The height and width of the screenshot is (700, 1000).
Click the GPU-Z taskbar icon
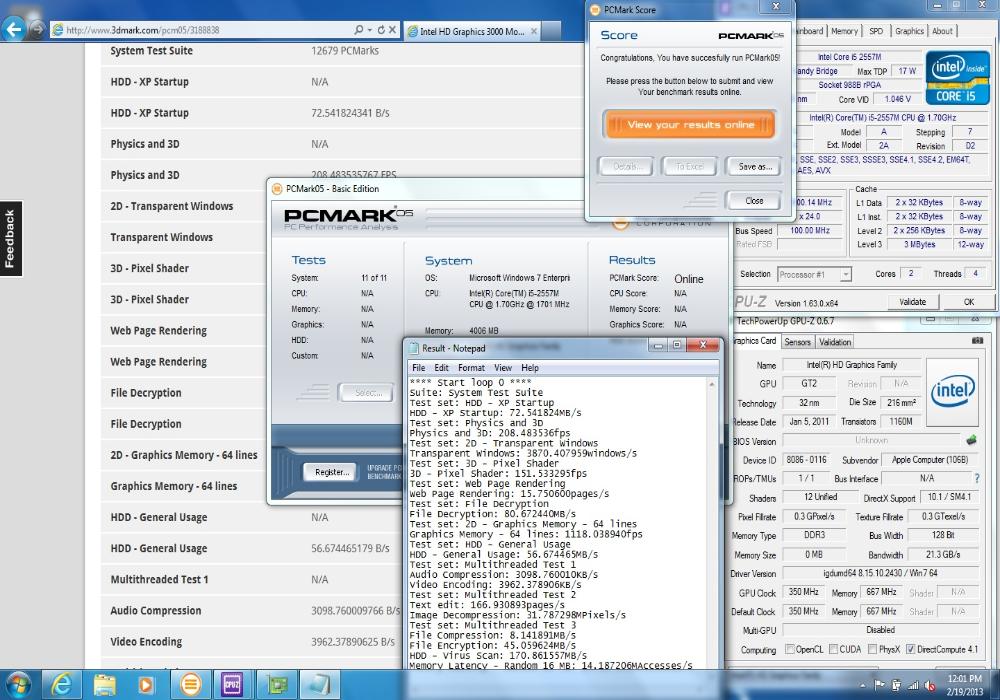point(276,685)
